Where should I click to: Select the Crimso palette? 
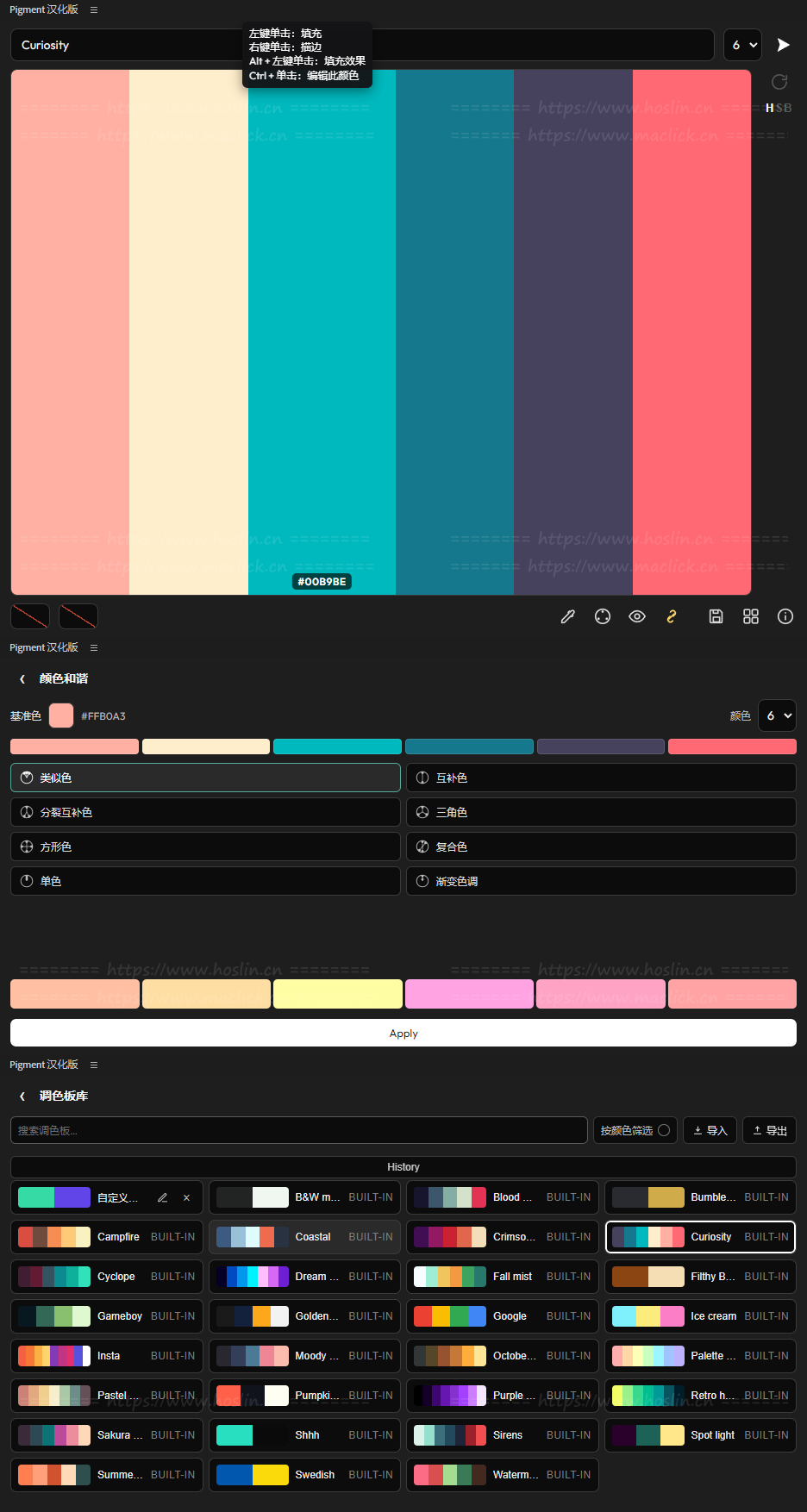(x=503, y=1237)
